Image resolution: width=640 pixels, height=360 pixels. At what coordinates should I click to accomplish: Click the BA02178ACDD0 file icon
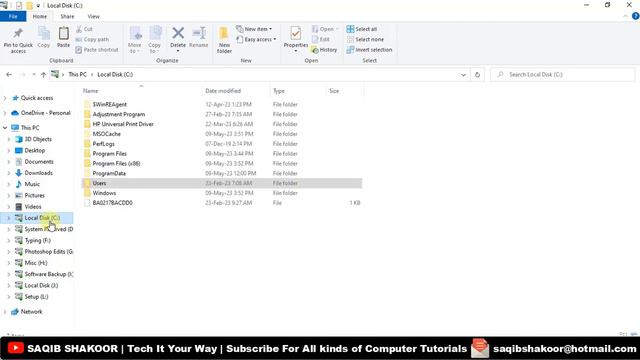(87, 203)
